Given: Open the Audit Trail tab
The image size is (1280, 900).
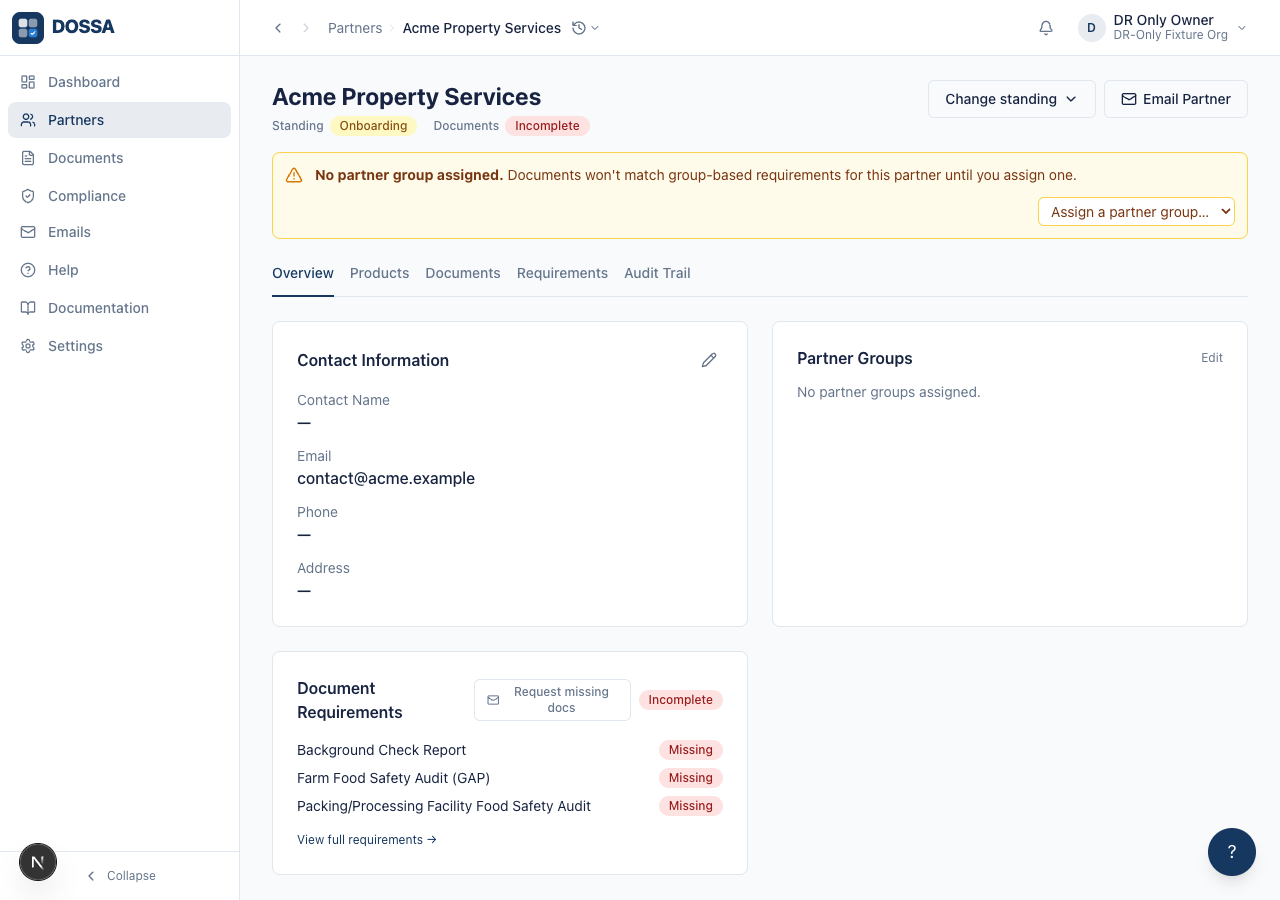Looking at the screenshot, I should tap(657, 273).
